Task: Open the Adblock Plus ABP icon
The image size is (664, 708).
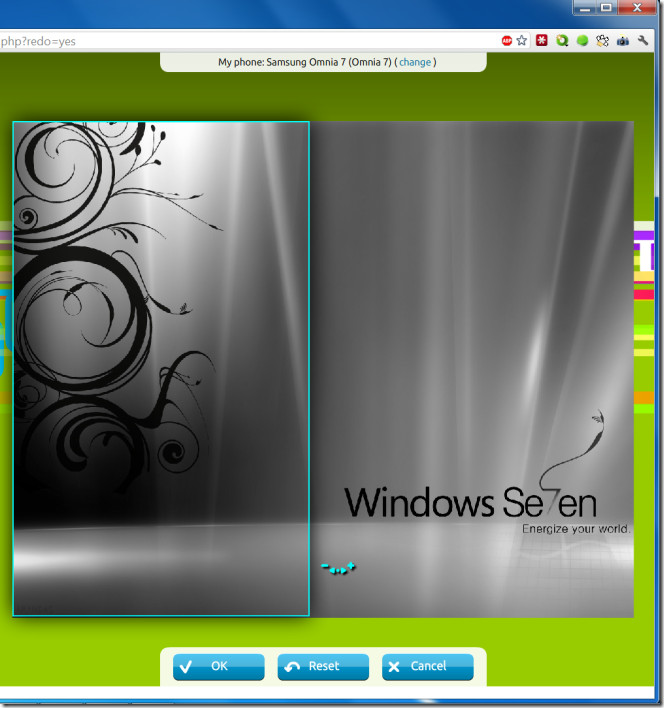Action: tap(506, 41)
